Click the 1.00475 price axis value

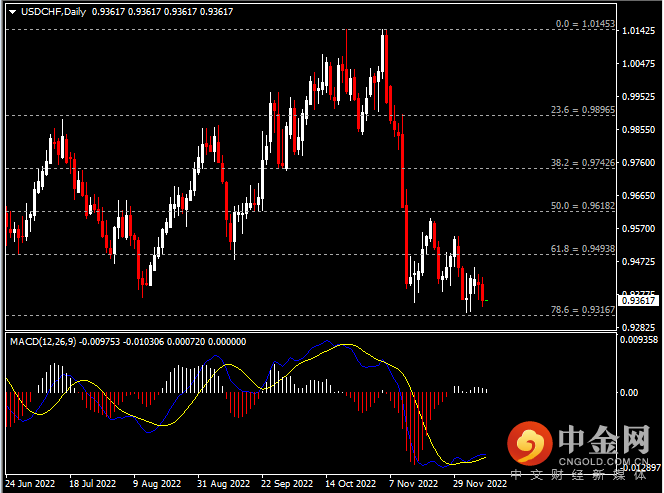click(639, 64)
